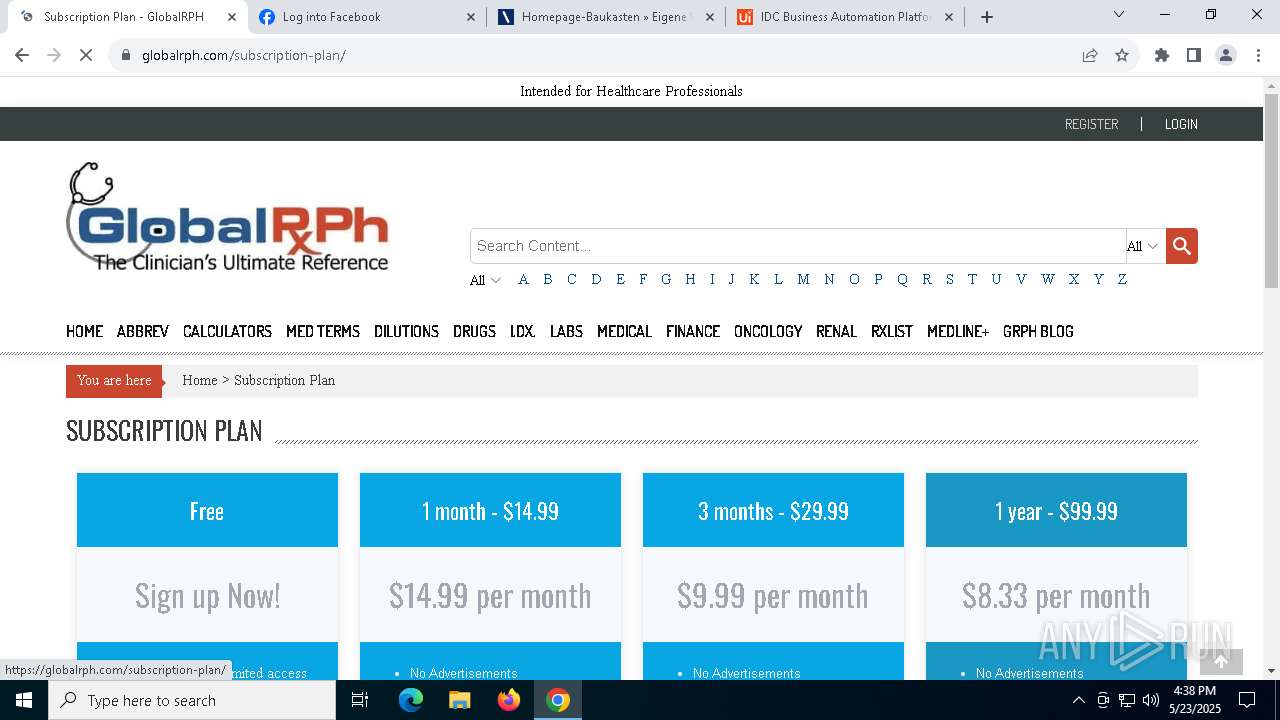Launch Firefox from the taskbar
Viewport: 1280px width, 720px height.
tap(508, 700)
